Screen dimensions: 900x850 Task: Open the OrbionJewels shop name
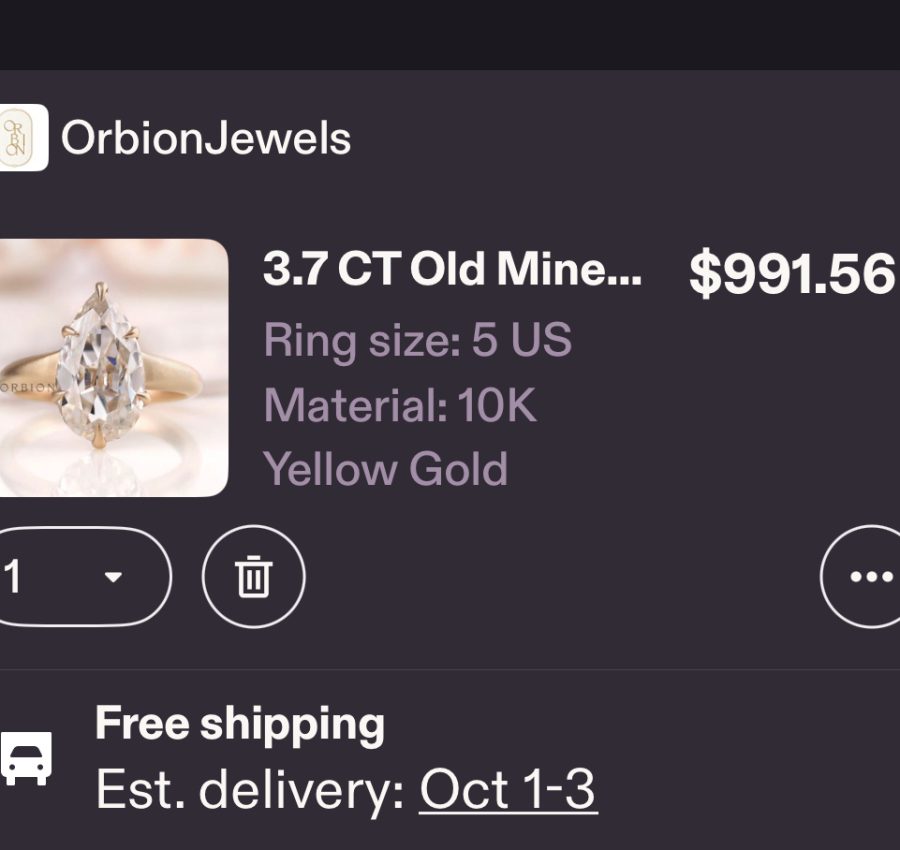tap(206, 138)
